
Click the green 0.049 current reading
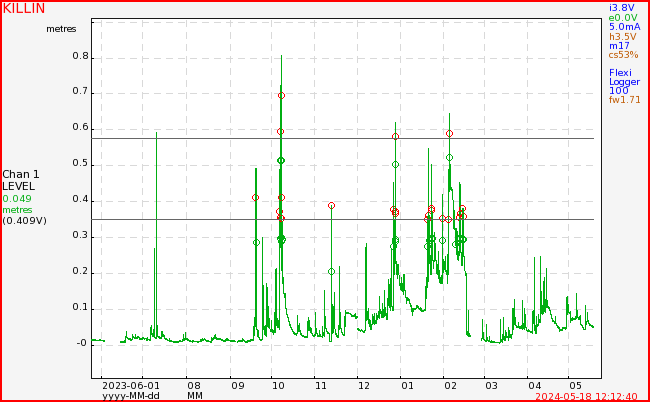(17, 199)
